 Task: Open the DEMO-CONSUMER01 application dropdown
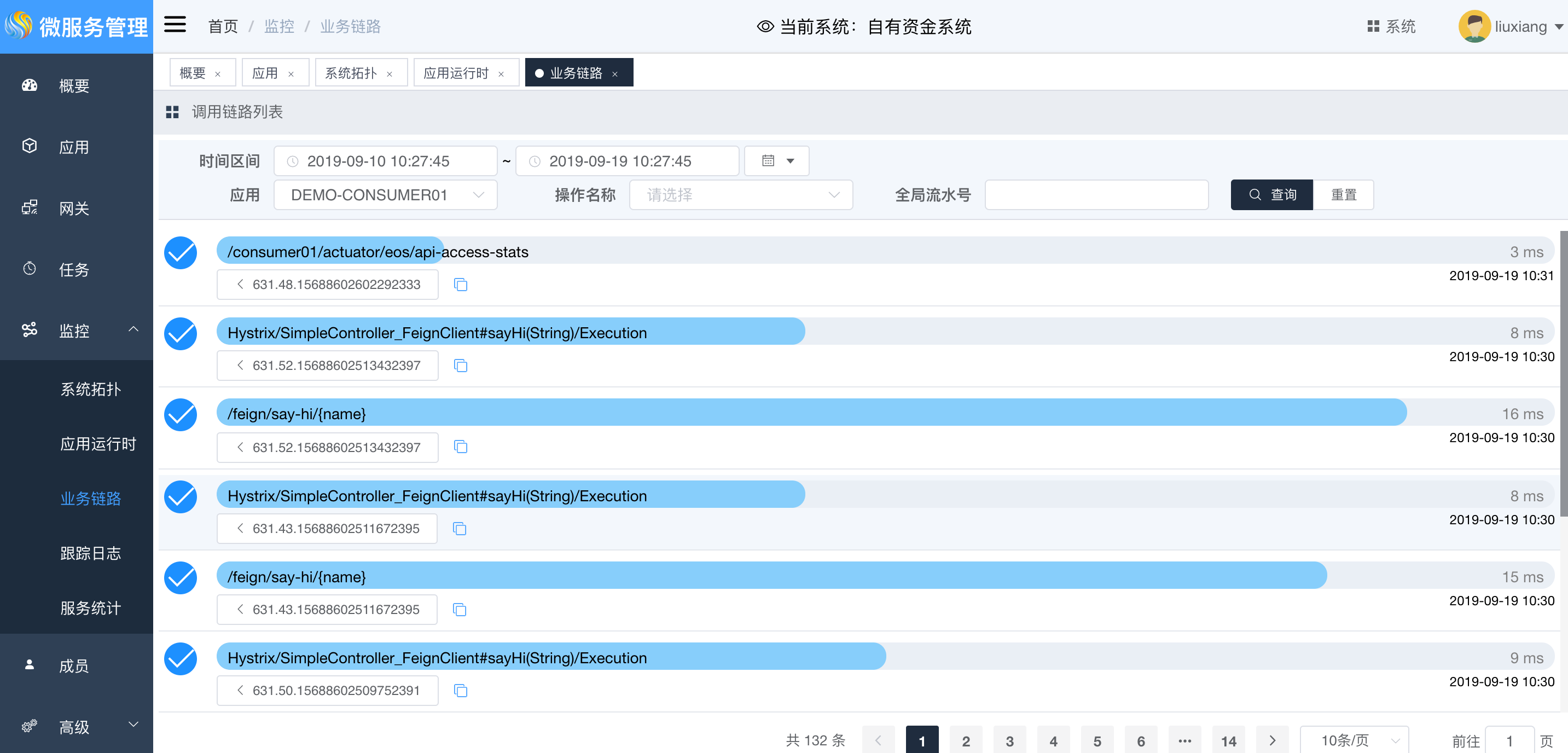385,195
